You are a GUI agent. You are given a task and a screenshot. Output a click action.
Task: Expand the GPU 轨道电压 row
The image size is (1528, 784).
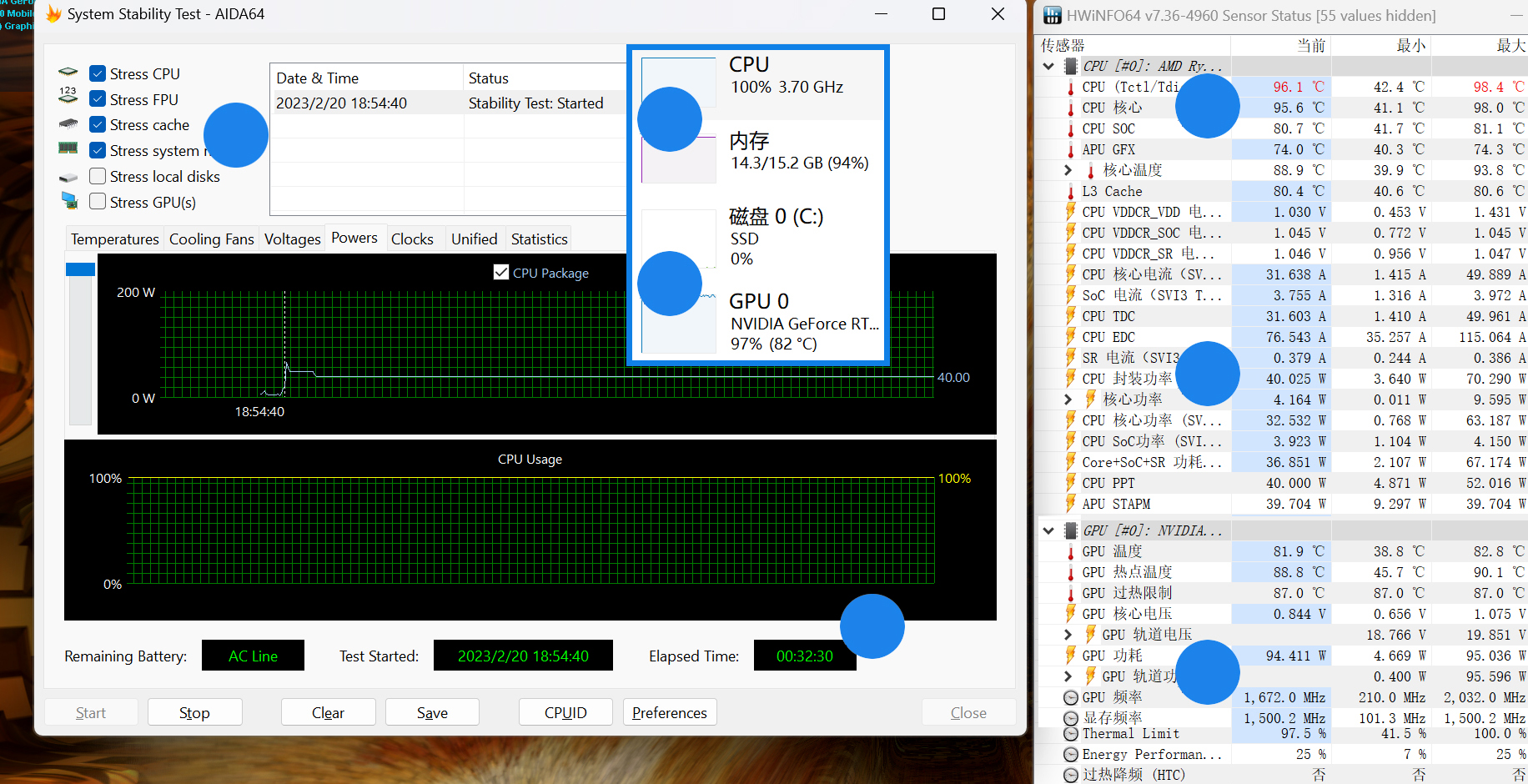[x=1068, y=635]
